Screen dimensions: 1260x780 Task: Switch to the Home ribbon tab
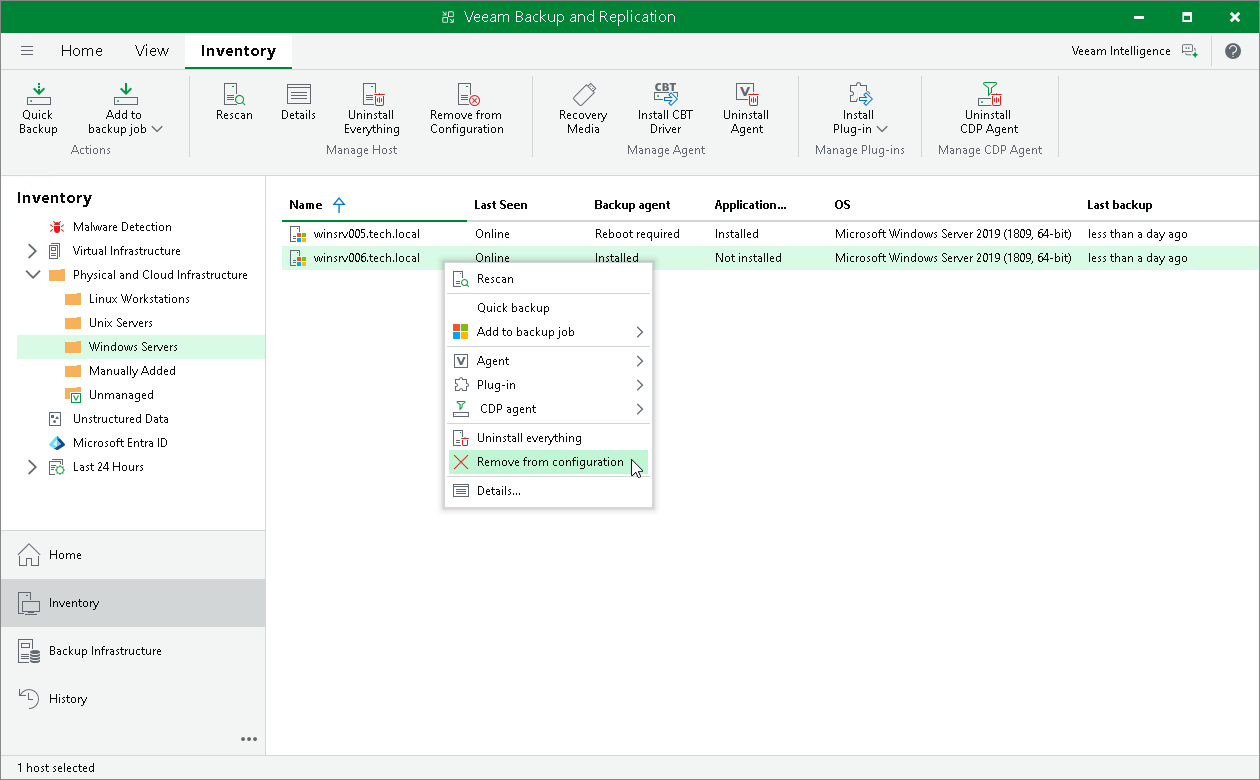(81, 51)
